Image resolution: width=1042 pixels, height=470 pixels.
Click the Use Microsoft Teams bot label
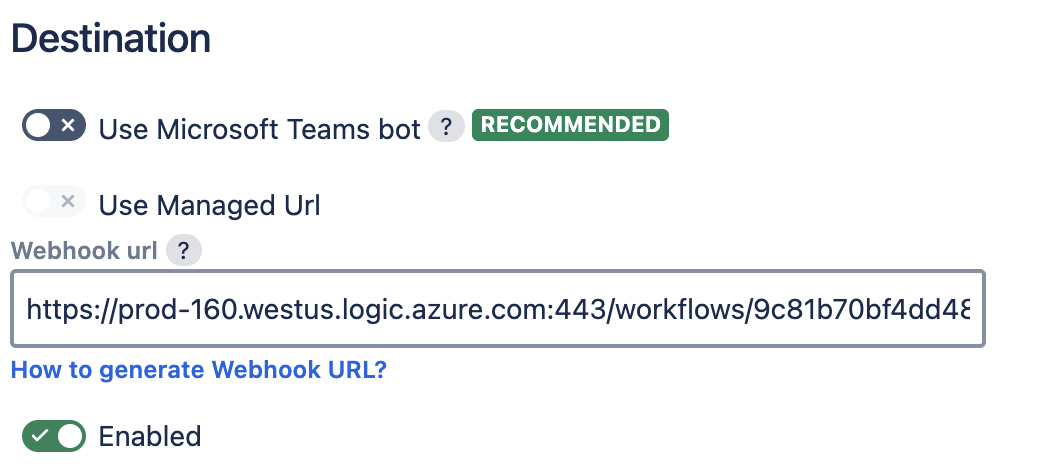tap(259, 130)
